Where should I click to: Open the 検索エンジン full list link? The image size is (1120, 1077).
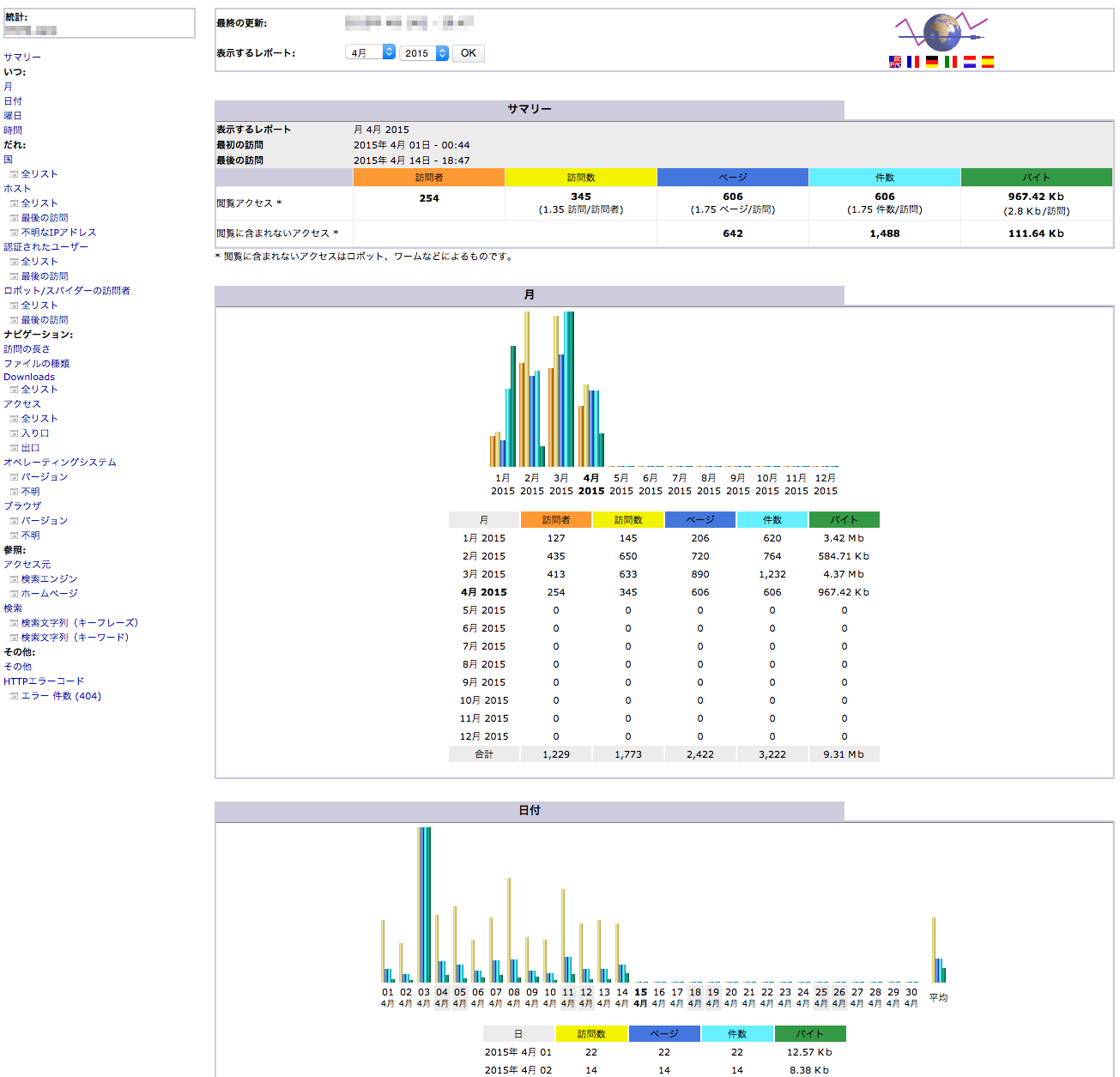pyautogui.click(x=49, y=579)
